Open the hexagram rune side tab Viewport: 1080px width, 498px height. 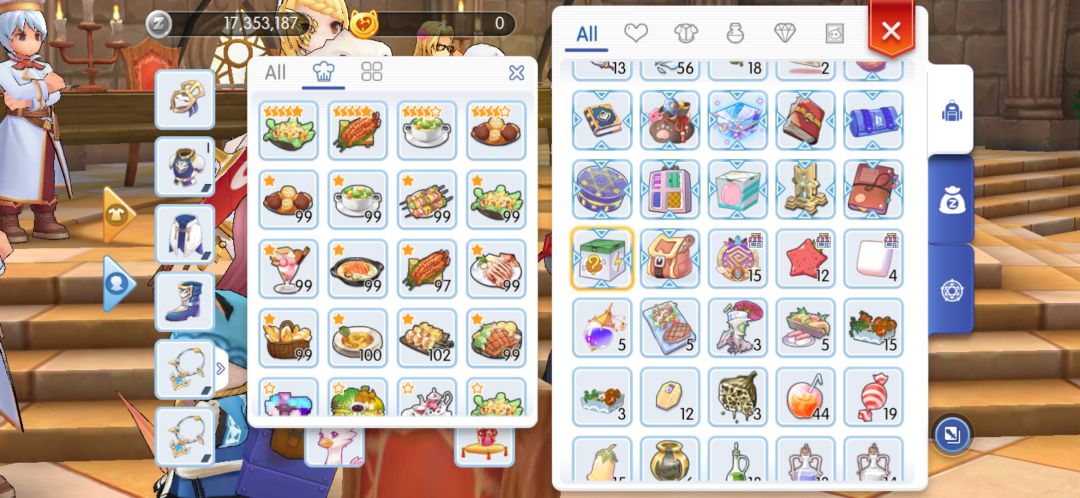click(951, 291)
